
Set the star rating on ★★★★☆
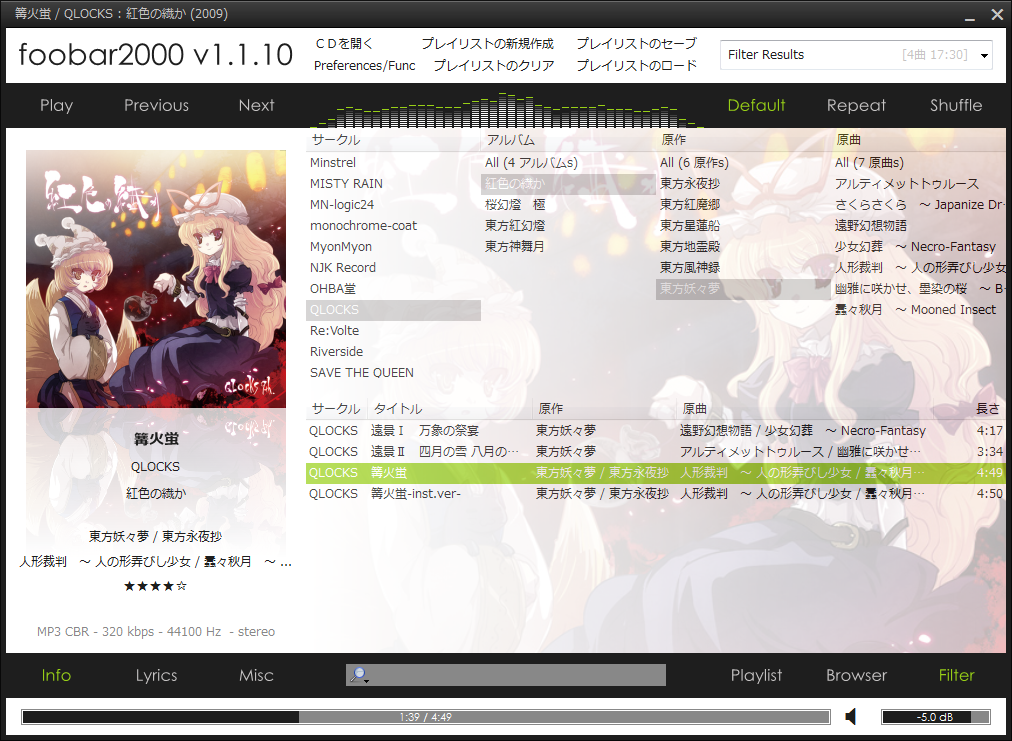click(x=156, y=586)
